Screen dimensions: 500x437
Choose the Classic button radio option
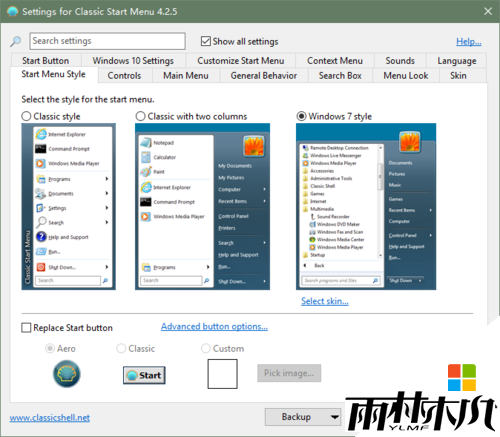tap(121, 349)
